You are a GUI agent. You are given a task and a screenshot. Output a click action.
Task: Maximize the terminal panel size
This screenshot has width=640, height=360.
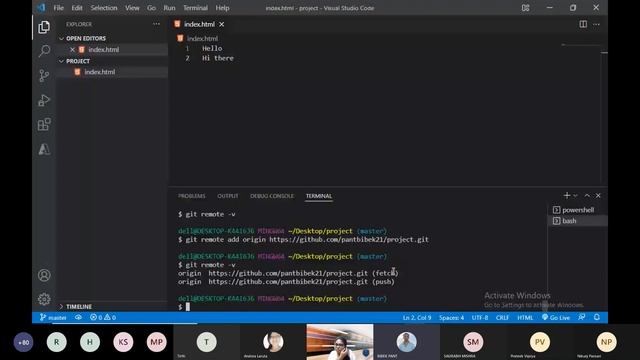click(587, 196)
